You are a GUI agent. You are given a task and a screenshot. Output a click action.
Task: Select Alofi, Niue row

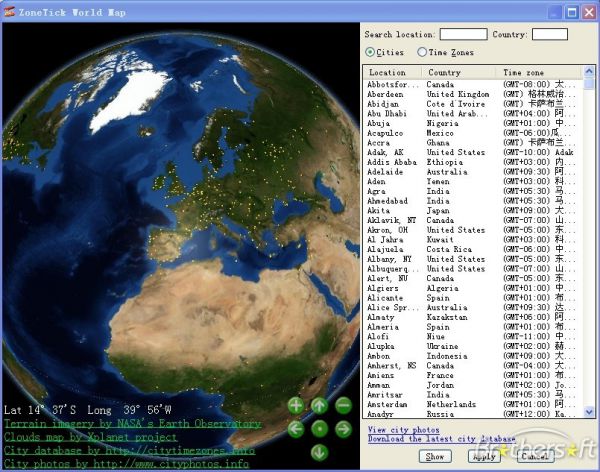point(473,336)
